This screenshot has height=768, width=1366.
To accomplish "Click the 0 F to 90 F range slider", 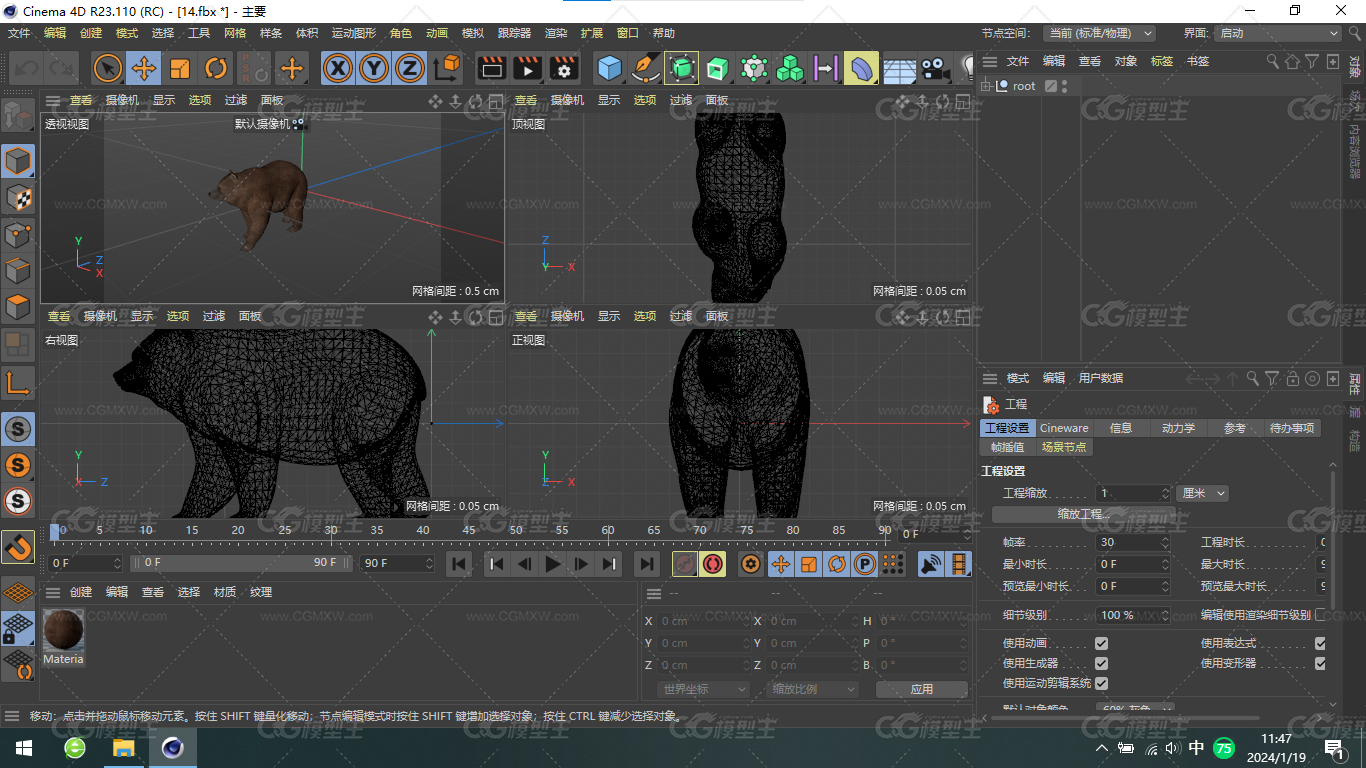I will pos(240,563).
